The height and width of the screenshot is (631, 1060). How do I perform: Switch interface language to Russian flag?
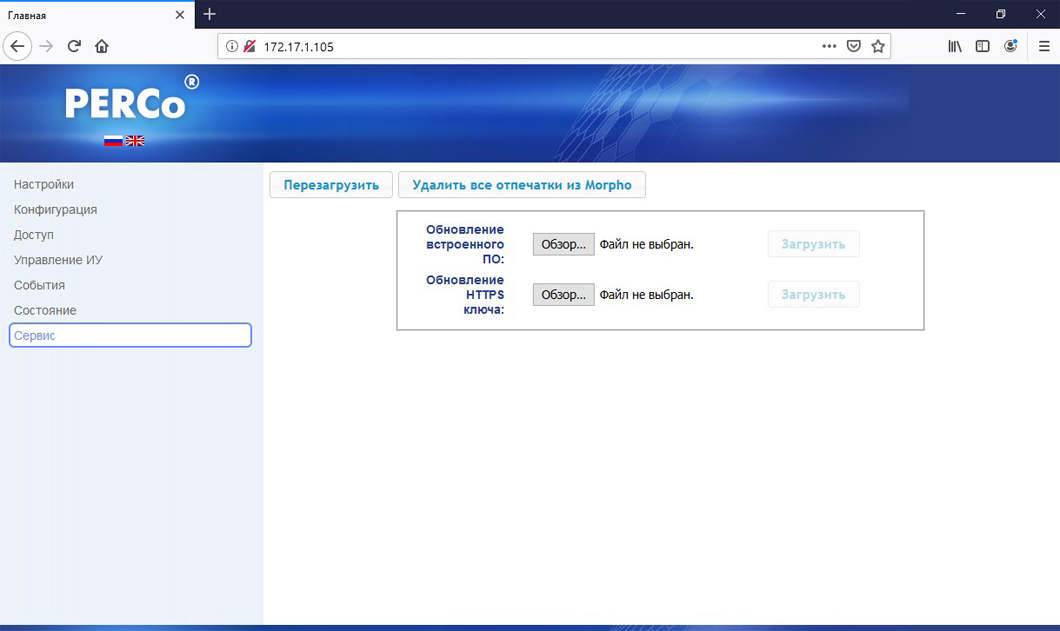click(x=113, y=141)
